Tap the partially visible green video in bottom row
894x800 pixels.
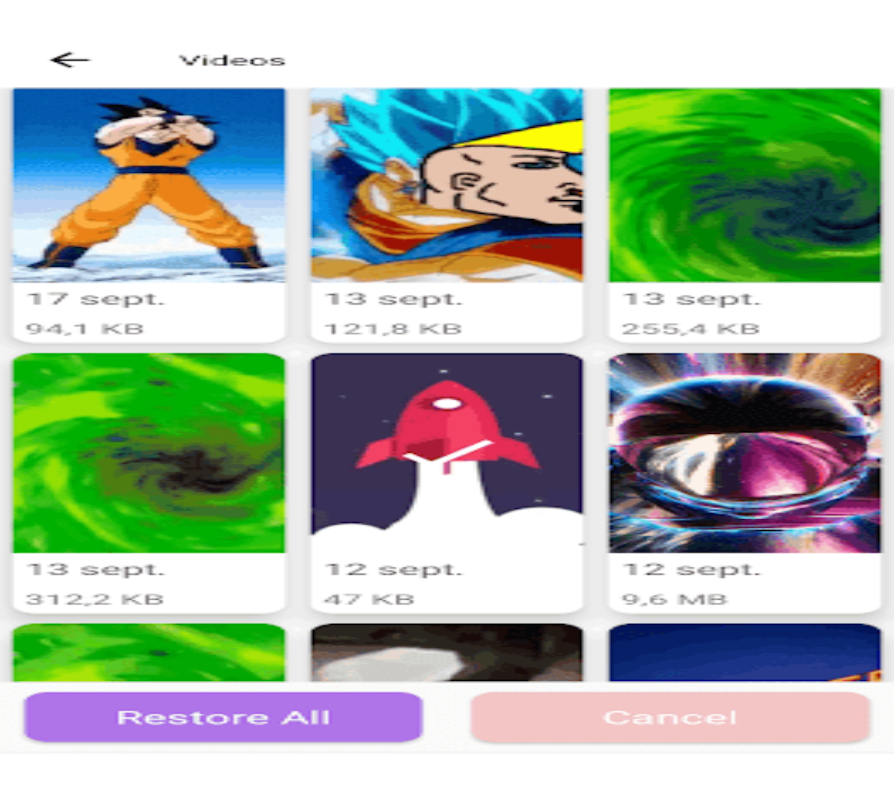coord(149,652)
